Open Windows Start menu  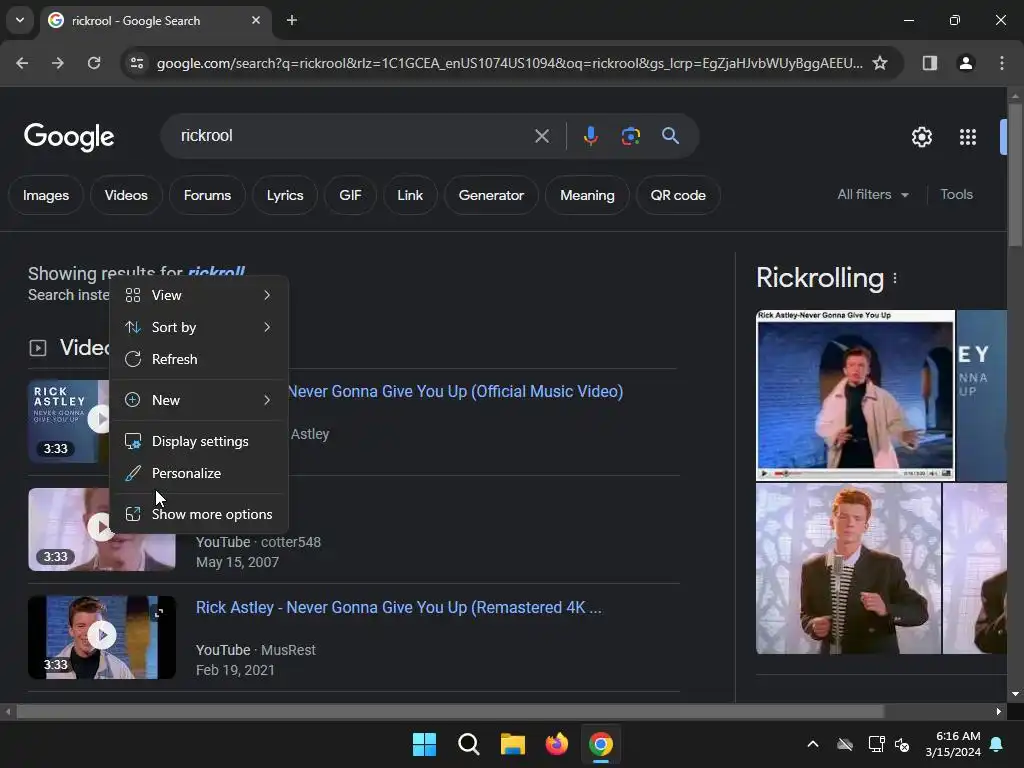tap(424, 744)
